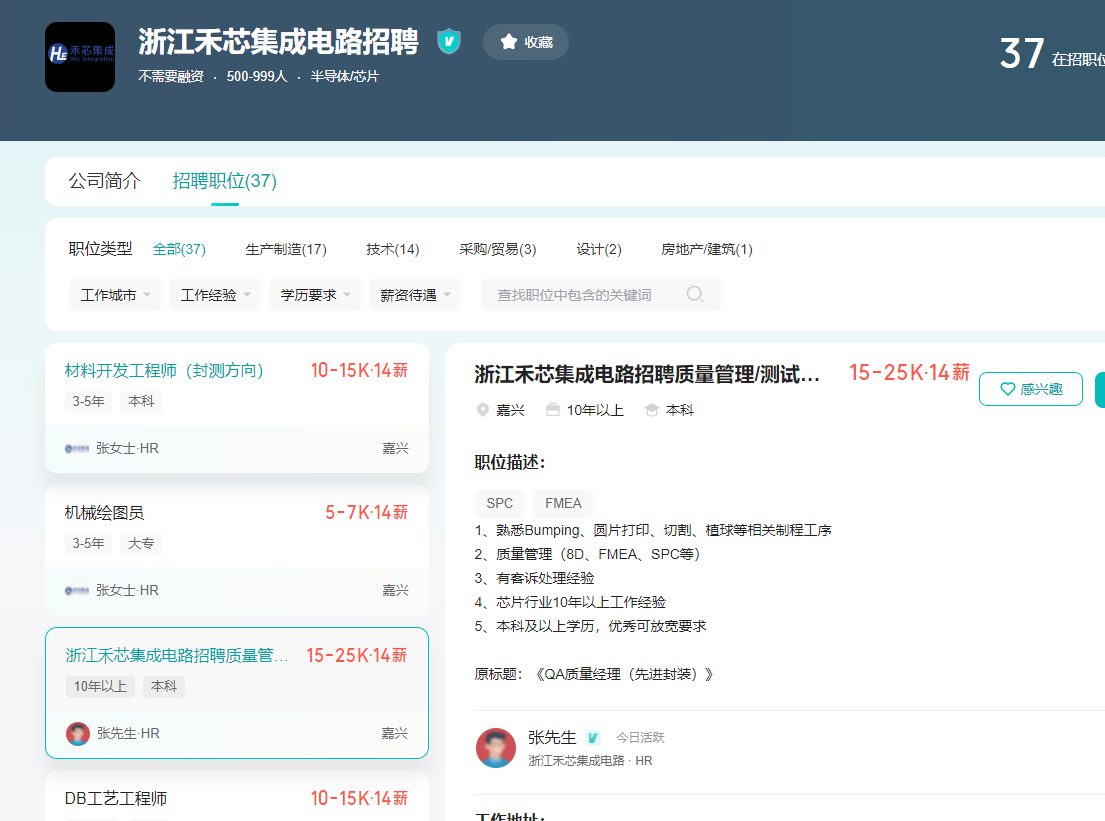The image size is (1105, 821).
Task: Click the 10-15K·14薪 salary on 材料开发工程师 card
Action: [x=359, y=371]
